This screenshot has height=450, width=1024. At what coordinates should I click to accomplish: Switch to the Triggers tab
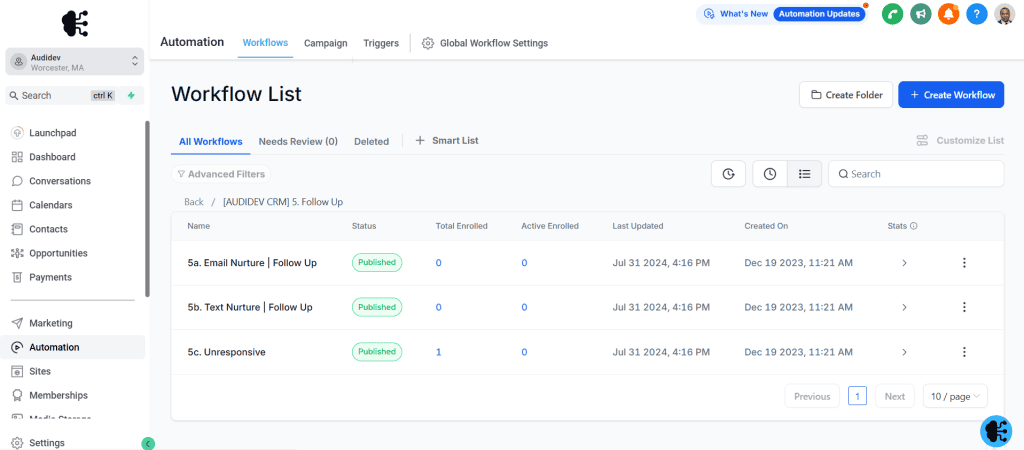click(x=381, y=43)
